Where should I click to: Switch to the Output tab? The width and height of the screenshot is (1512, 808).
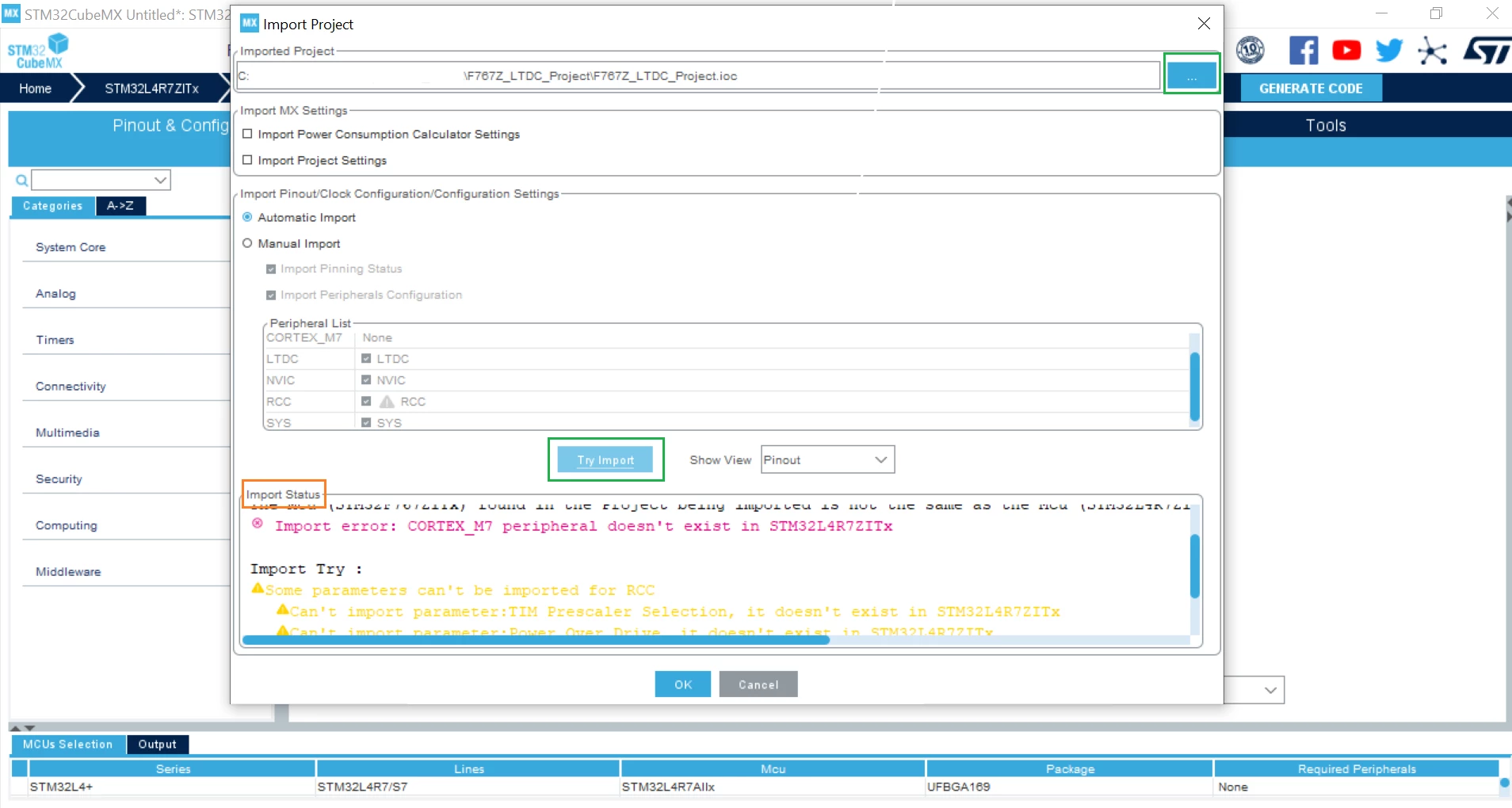[157, 745]
